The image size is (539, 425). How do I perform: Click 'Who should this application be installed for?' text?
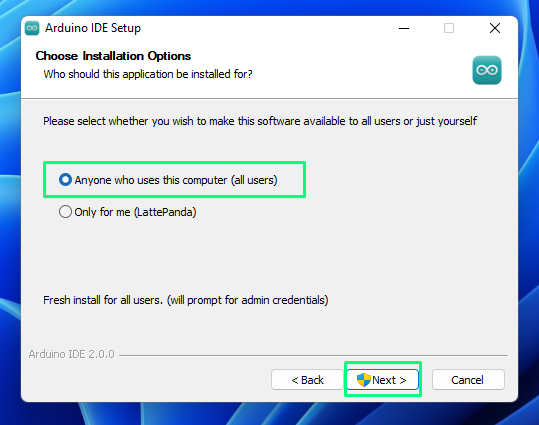pyautogui.click(x=148, y=74)
